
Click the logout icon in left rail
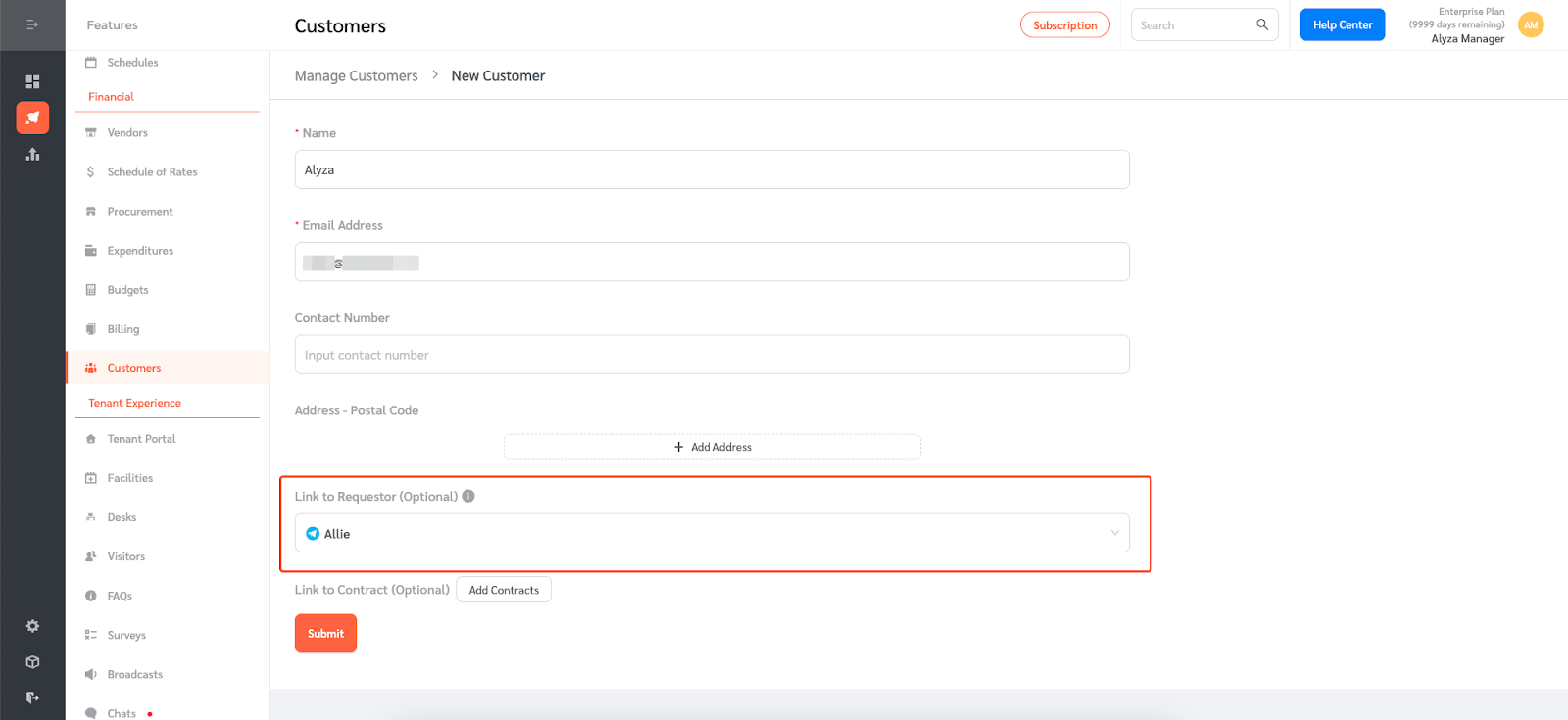[32, 697]
